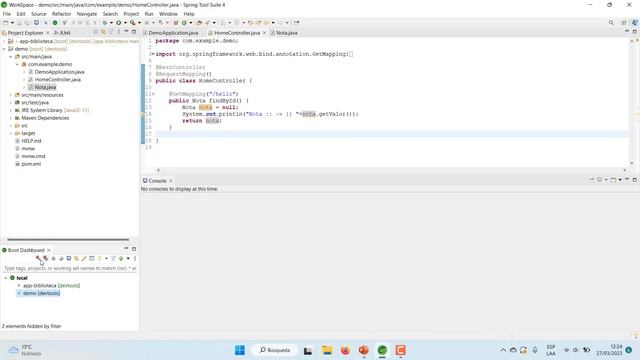The height and width of the screenshot is (360, 640).
Task: Open the Refactor menu
Action: [61, 14]
